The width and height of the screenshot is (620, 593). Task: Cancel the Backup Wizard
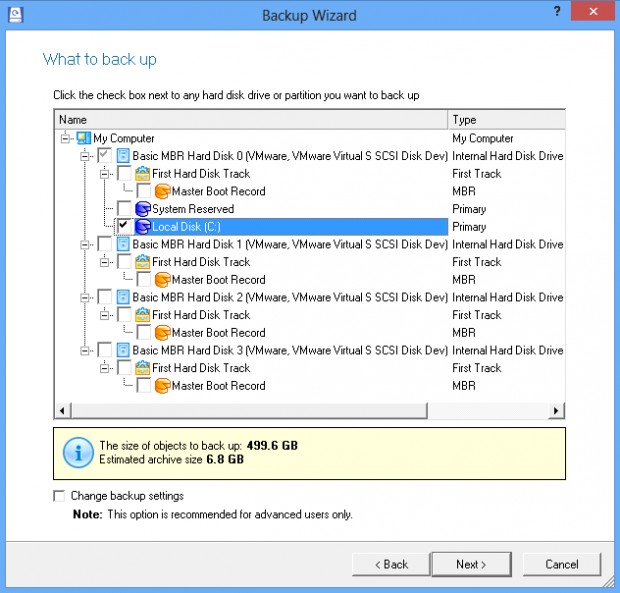[x=562, y=564]
